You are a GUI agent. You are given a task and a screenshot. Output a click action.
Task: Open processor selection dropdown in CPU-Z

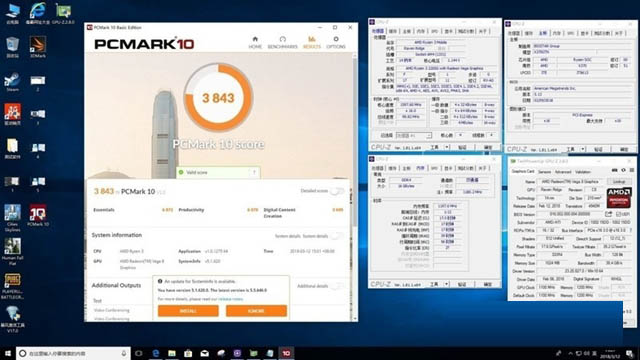click(413, 135)
